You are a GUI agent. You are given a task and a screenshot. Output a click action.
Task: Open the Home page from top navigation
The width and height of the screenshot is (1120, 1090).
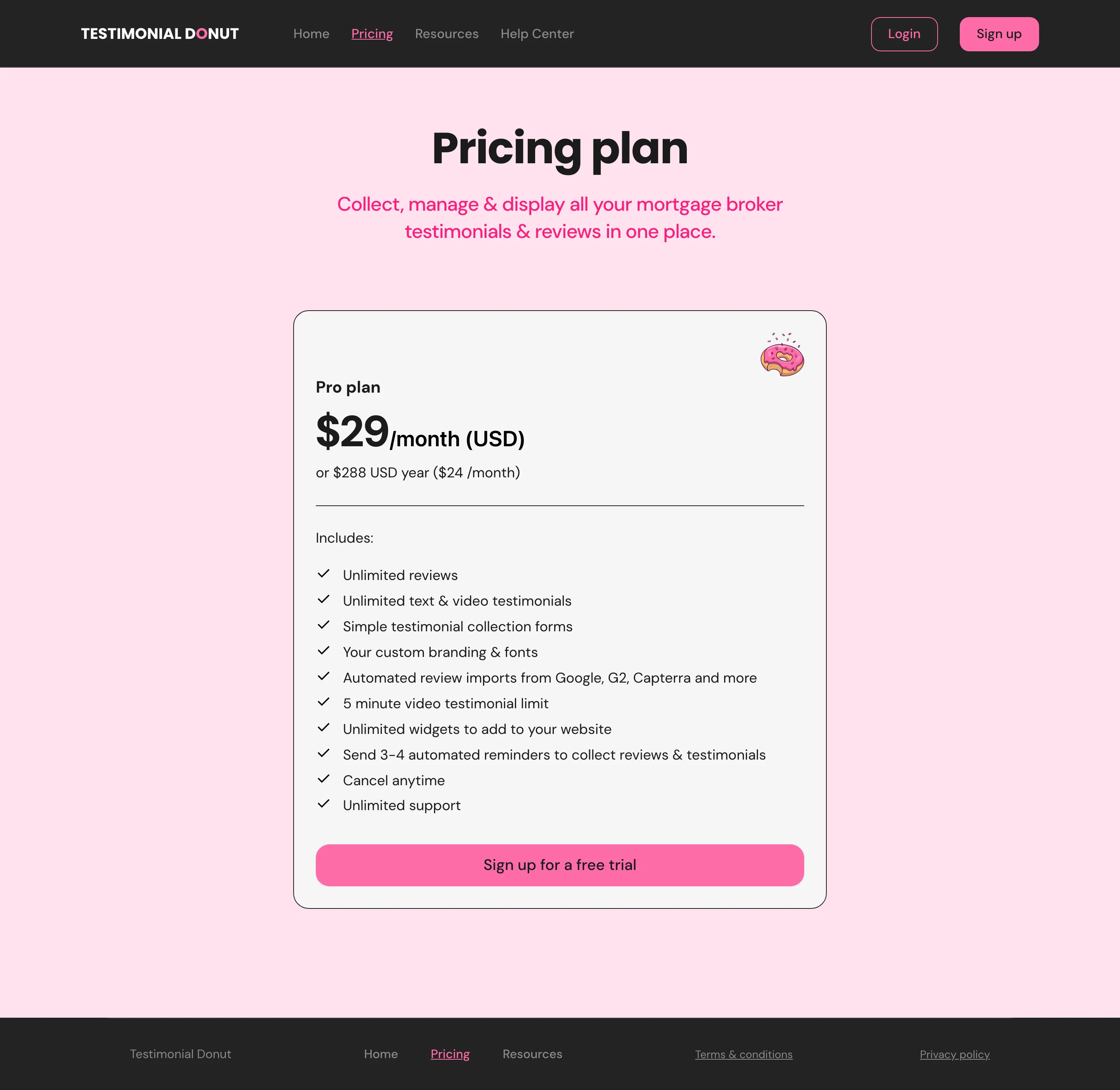point(311,34)
